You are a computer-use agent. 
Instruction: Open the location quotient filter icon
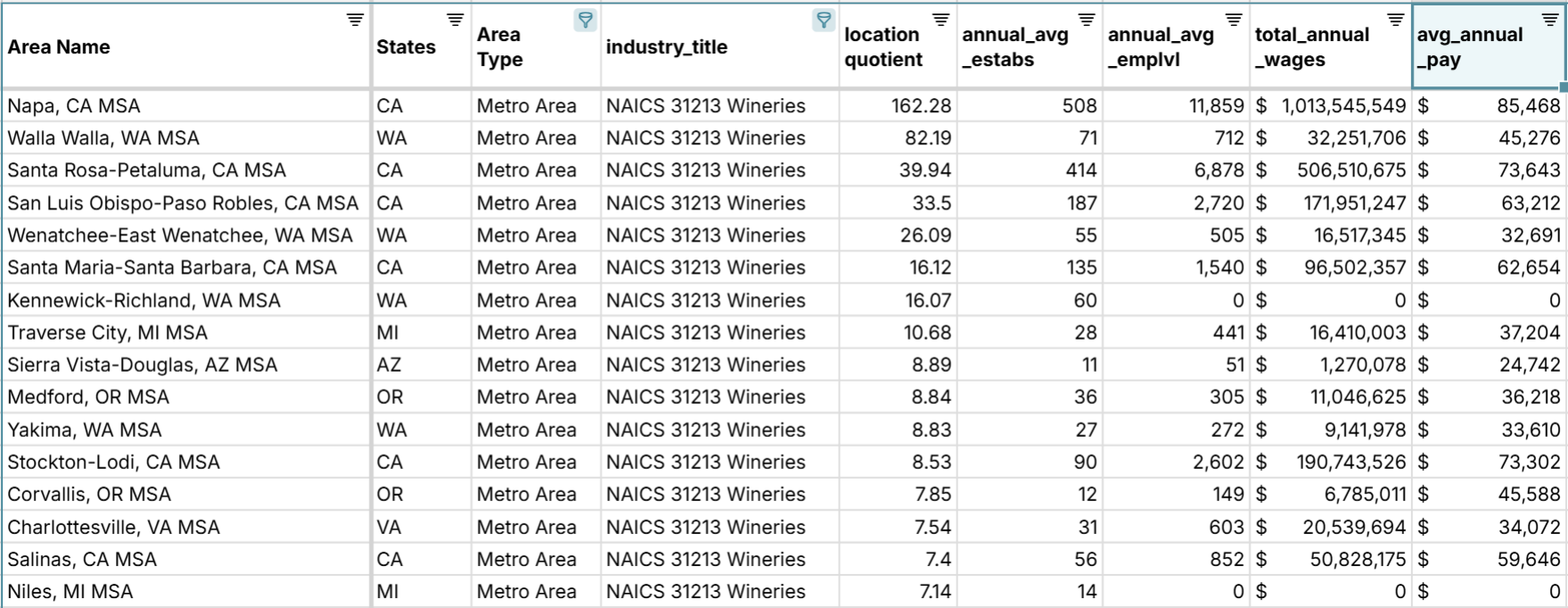940,20
